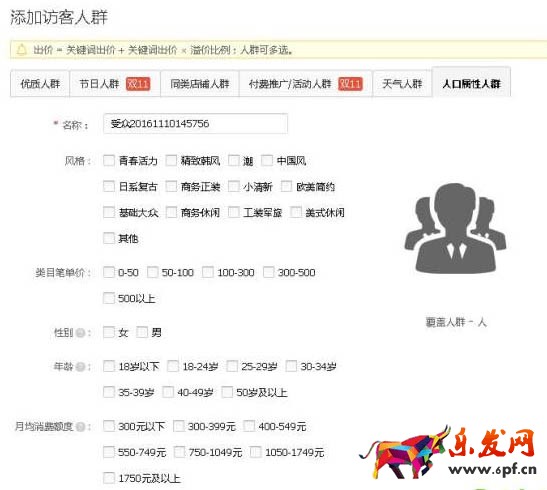Select the 300元以下 spending checkbox
Viewport: 547px width, 490px height.
click(x=109, y=426)
